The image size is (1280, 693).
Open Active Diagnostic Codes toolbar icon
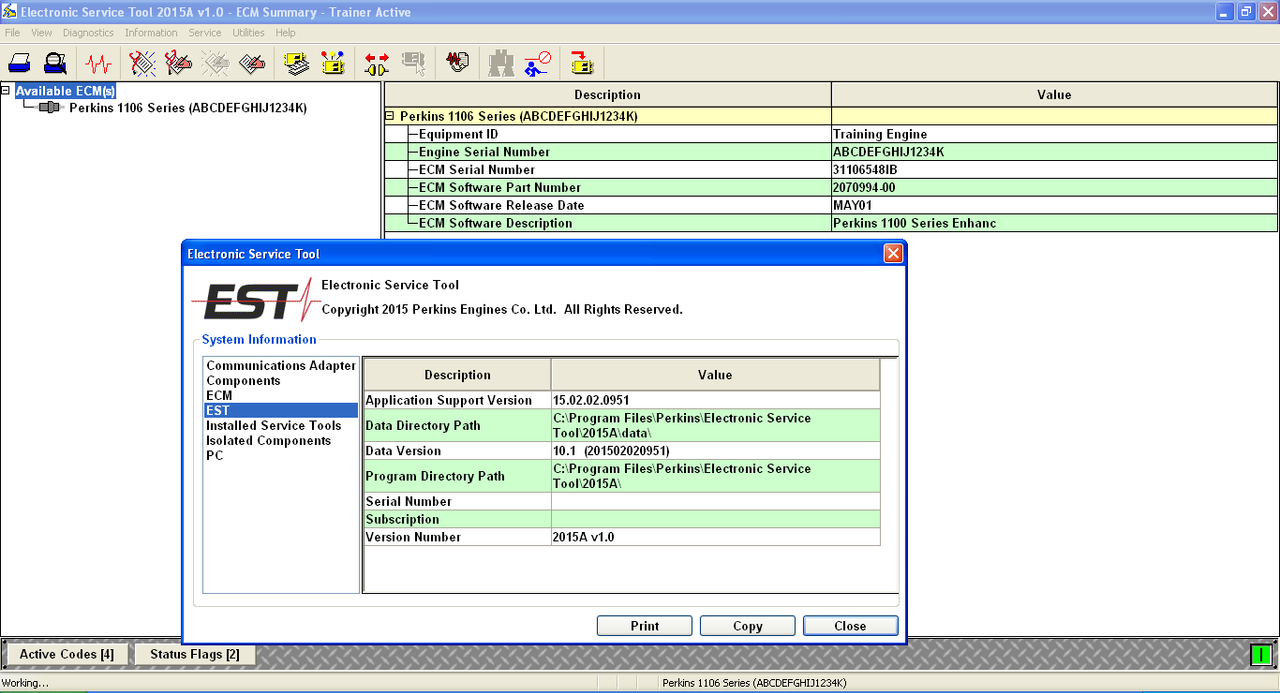coord(142,64)
